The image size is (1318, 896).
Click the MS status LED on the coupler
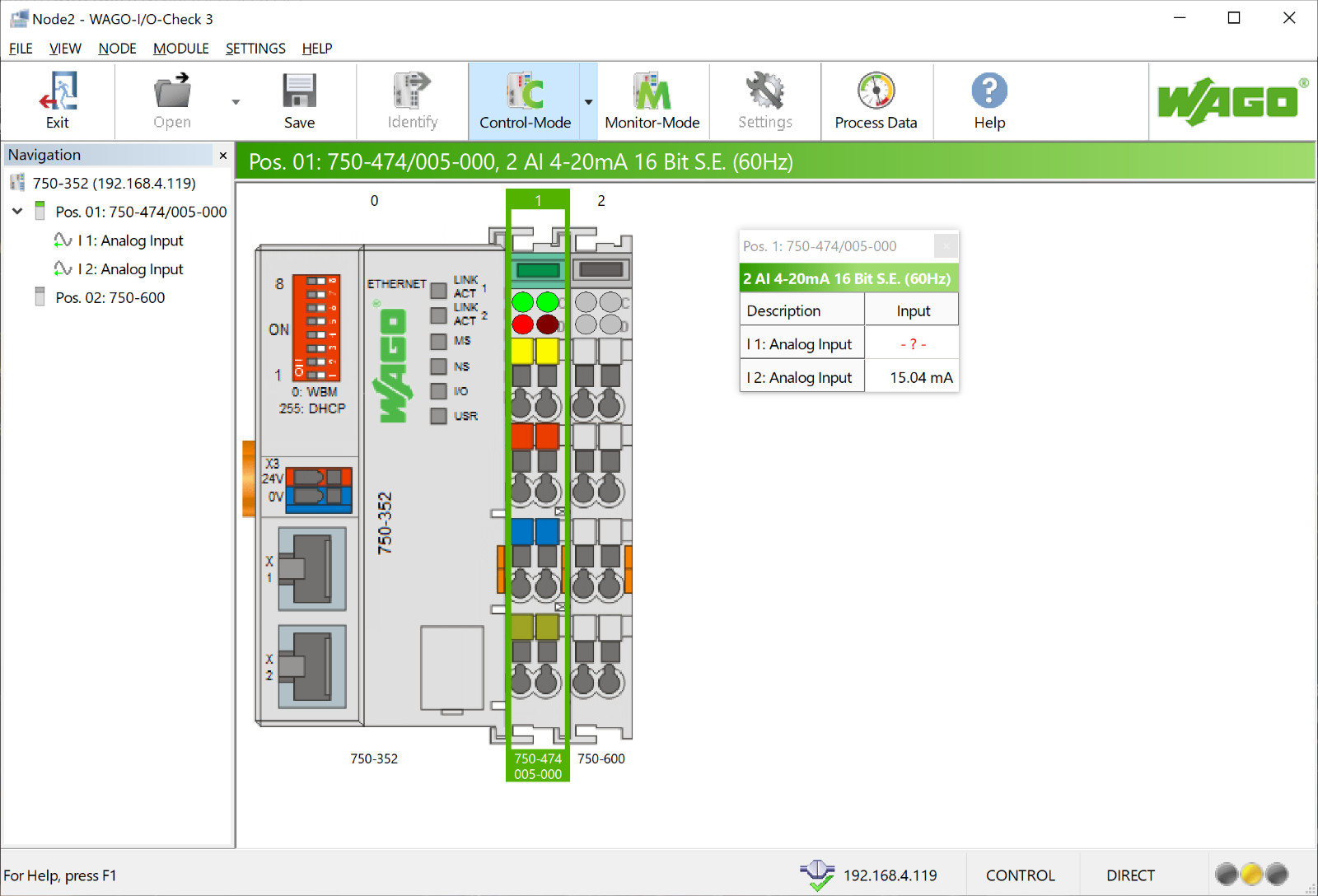point(439,342)
